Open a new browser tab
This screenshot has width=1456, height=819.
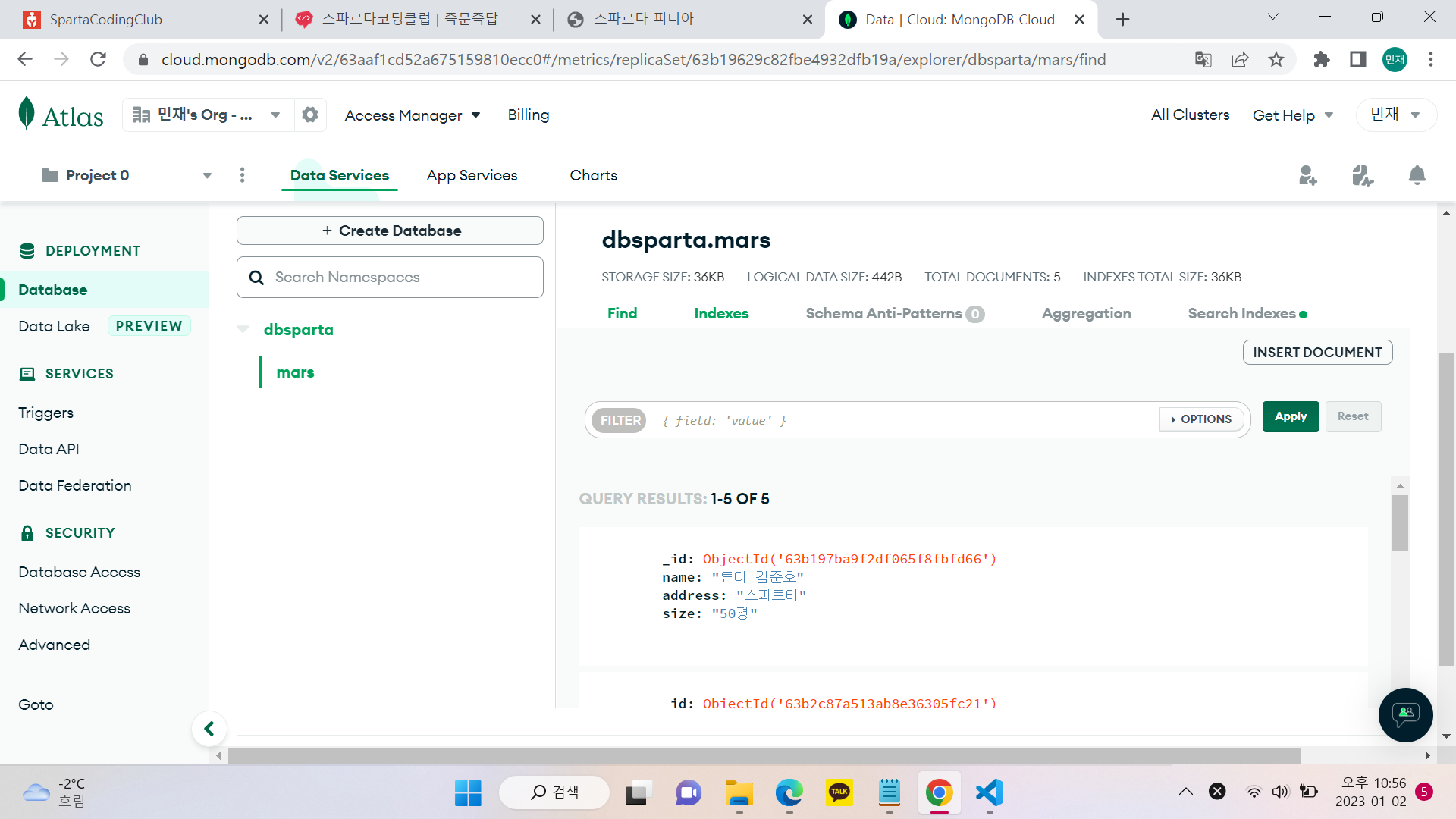[1123, 19]
